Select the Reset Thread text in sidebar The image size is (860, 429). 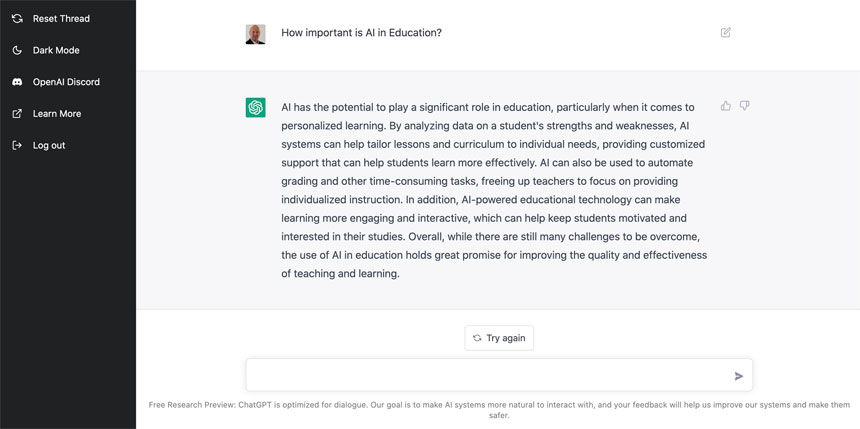(x=61, y=19)
